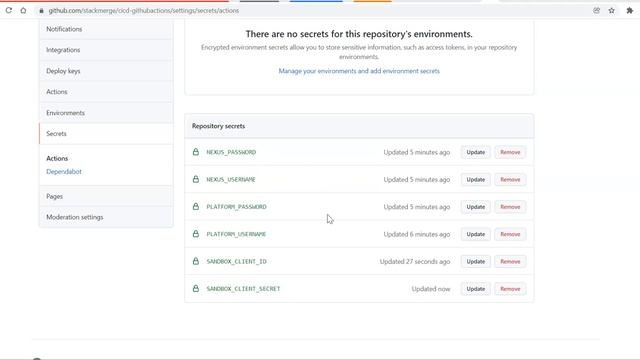The image size is (640, 360).
Task: Click lock icon beside NEXUS_USERNAME
Action: click(x=196, y=179)
